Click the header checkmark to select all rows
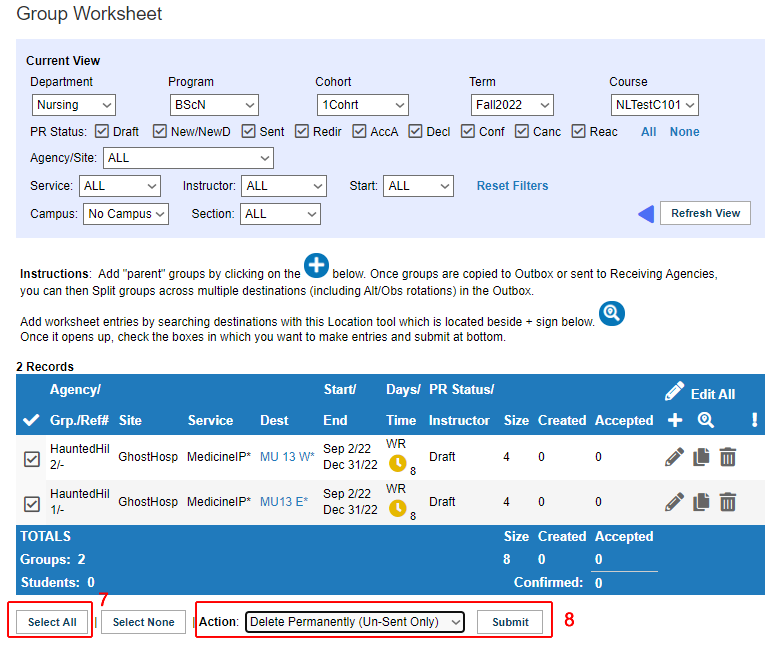Screen dimensions: 776x647 31,420
